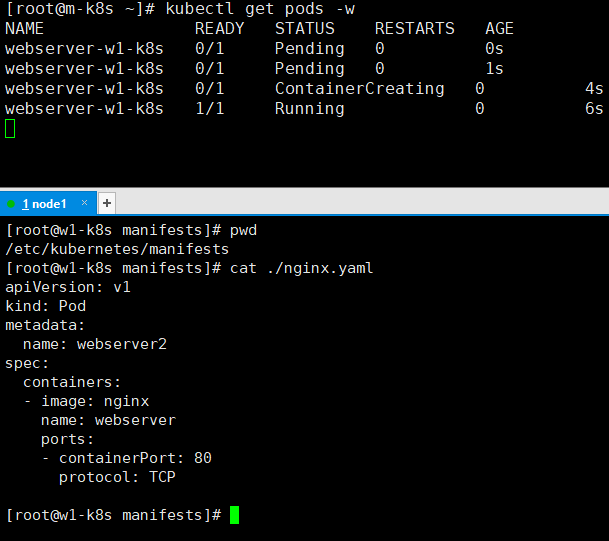Click the '1/1' ready value

coord(210,109)
